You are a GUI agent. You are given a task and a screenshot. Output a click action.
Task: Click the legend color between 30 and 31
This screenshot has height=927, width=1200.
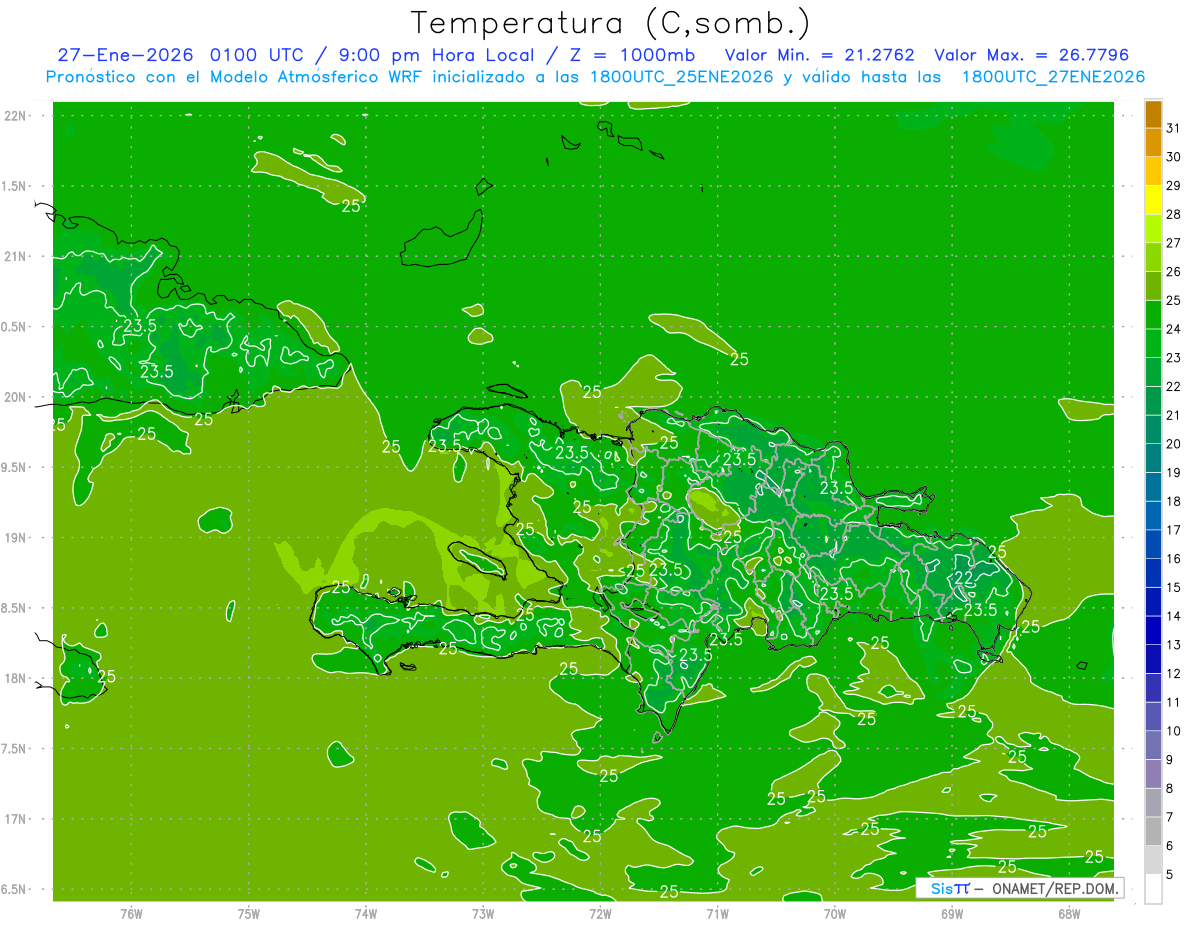[1154, 143]
